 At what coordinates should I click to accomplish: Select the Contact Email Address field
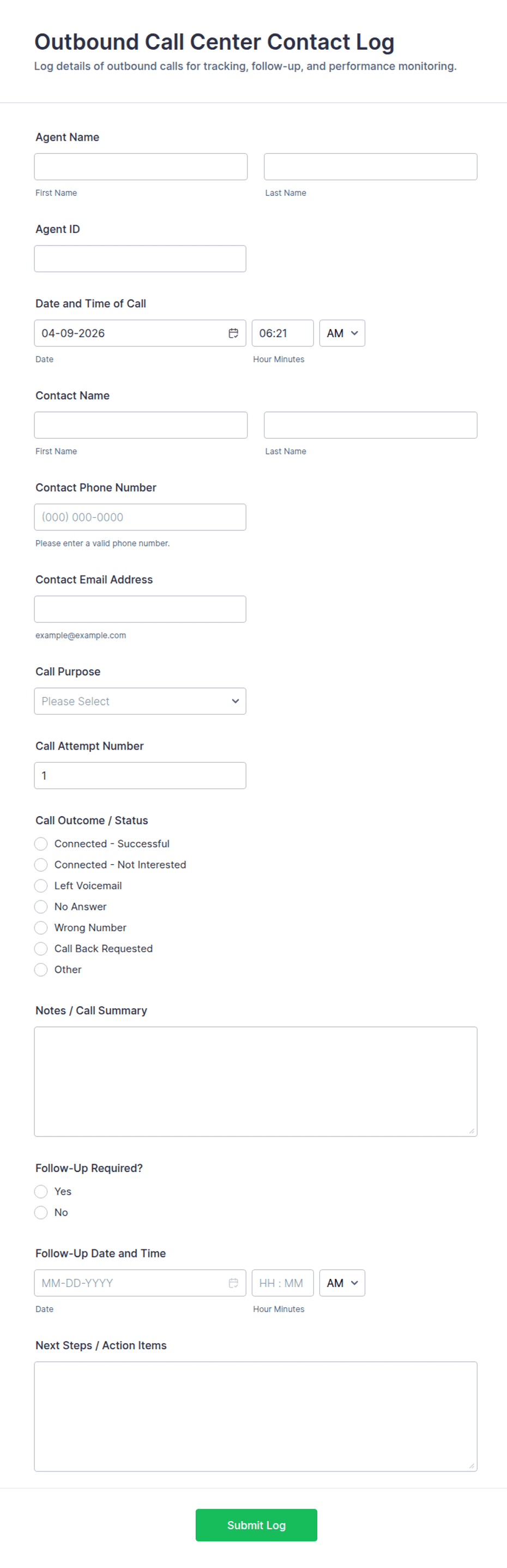140,609
